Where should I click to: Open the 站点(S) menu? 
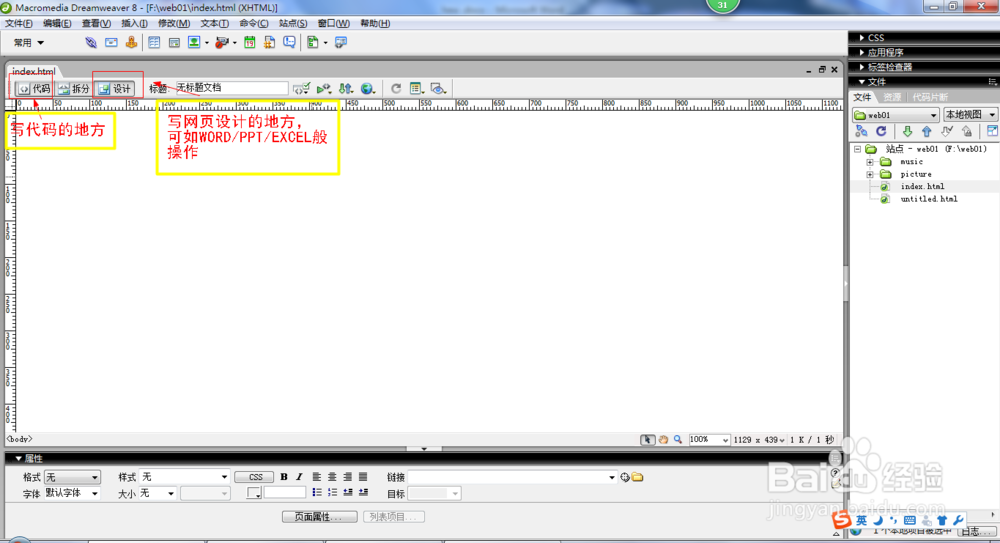(x=293, y=23)
